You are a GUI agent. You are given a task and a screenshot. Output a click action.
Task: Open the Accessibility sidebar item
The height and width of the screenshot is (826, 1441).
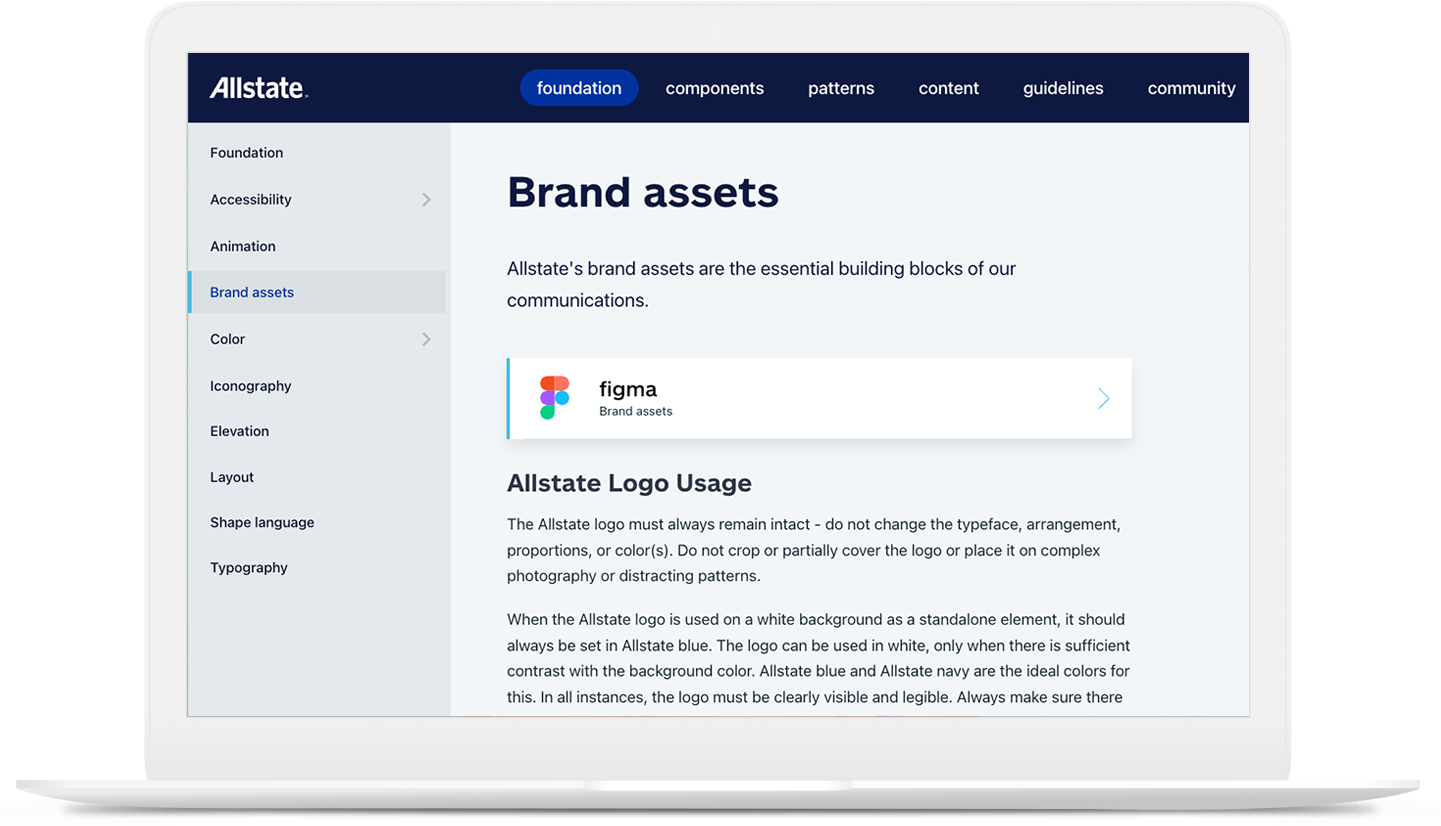(x=251, y=200)
